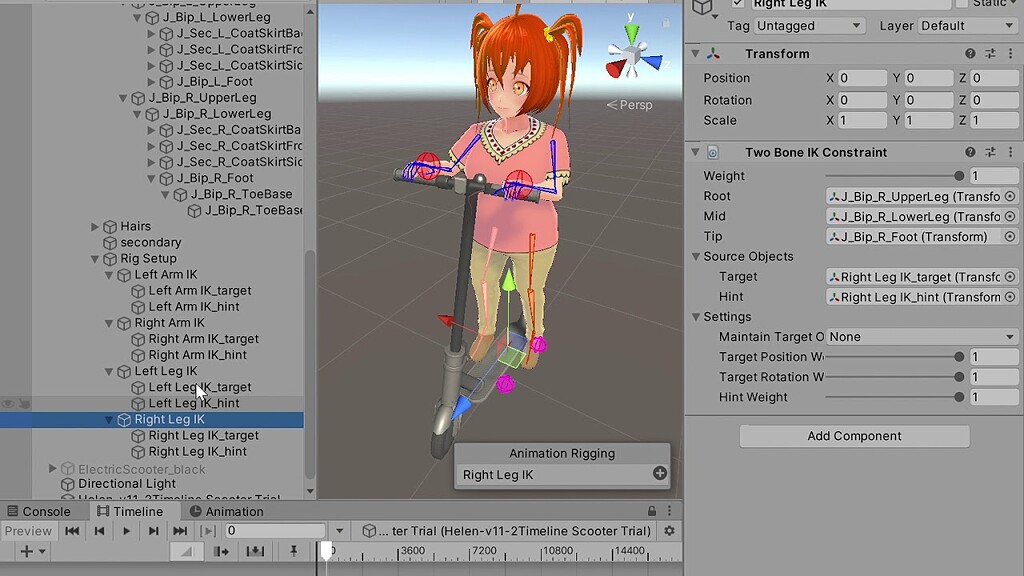
Task: Open the Tag dropdown showing Untagged
Action: coord(808,25)
